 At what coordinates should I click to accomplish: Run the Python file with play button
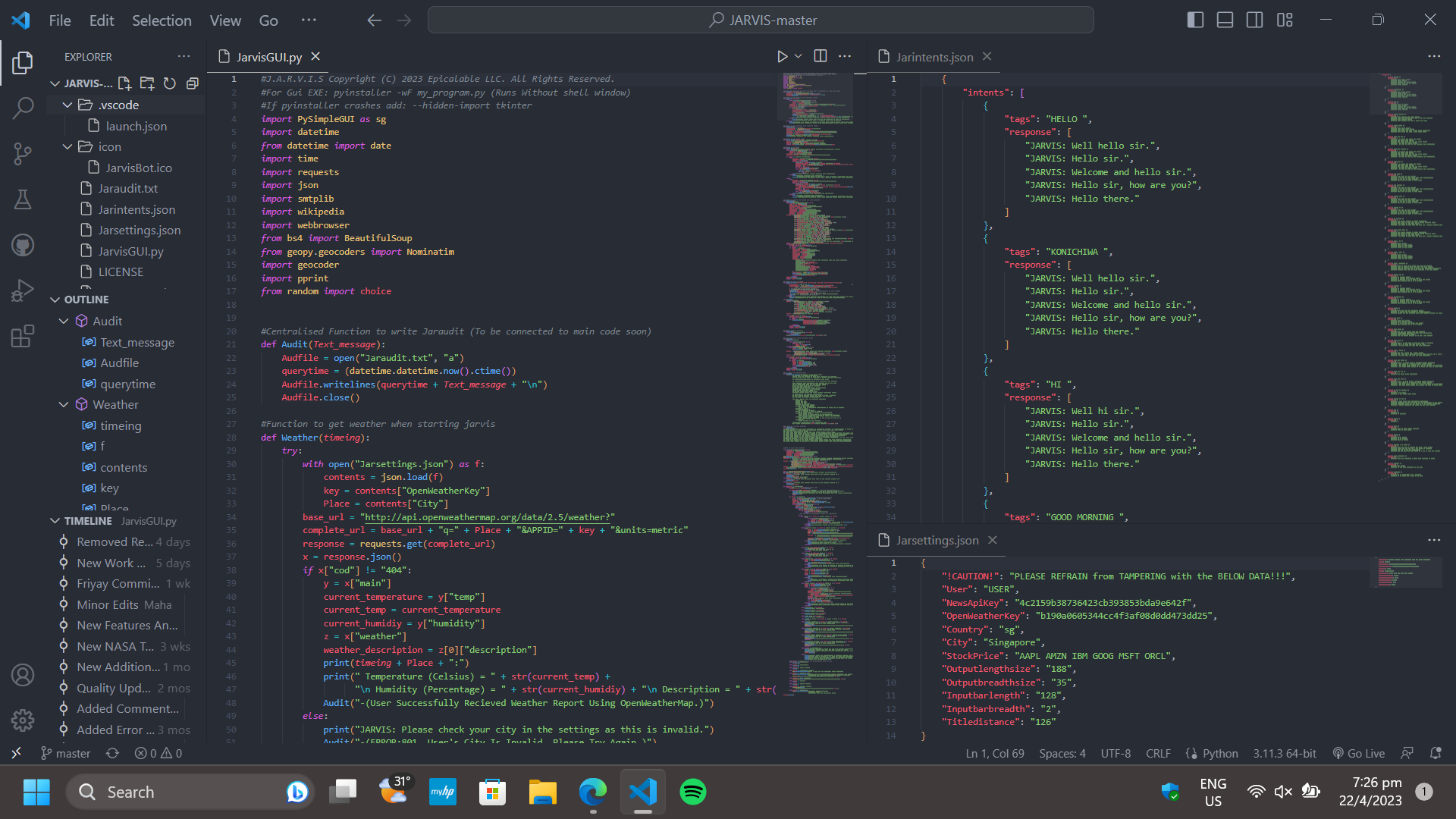click(x=782, y=56)
